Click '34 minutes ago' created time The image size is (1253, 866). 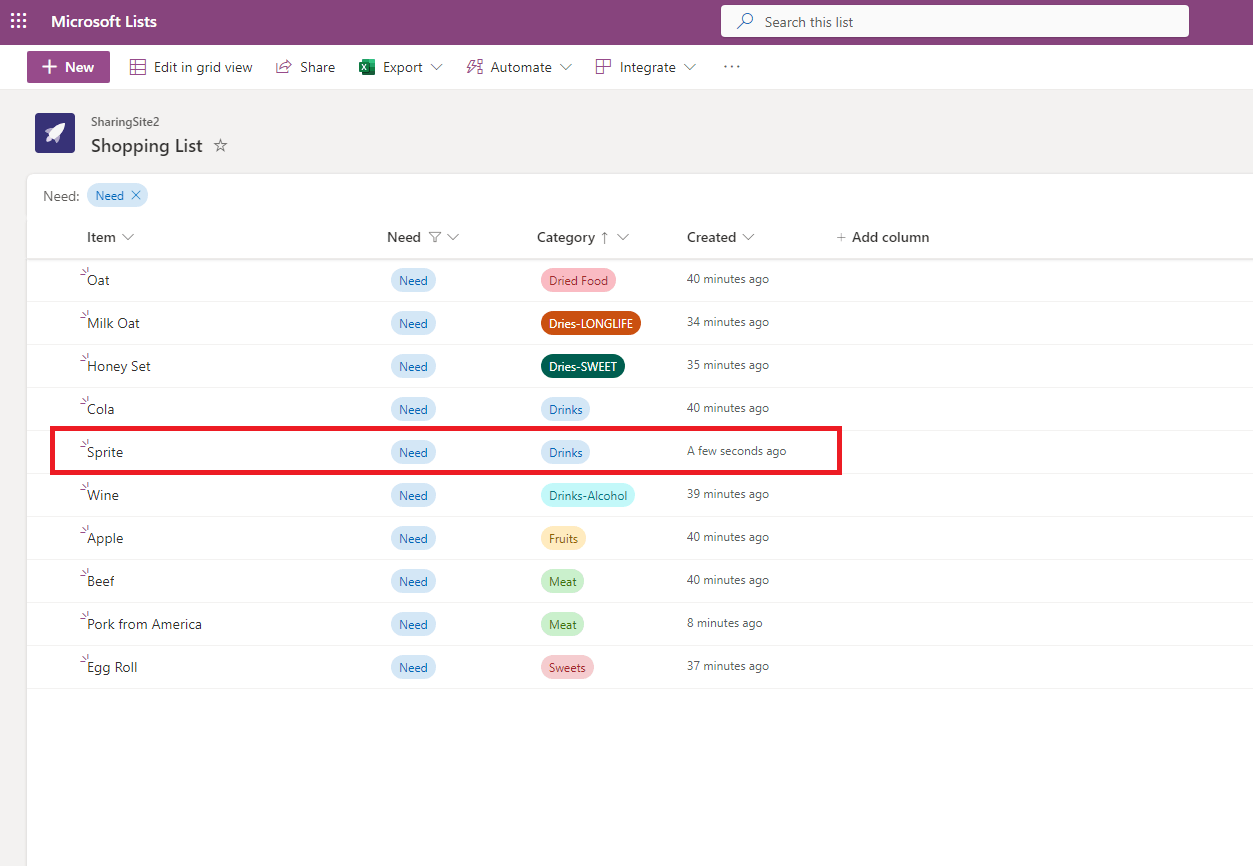tap(728, 322)
